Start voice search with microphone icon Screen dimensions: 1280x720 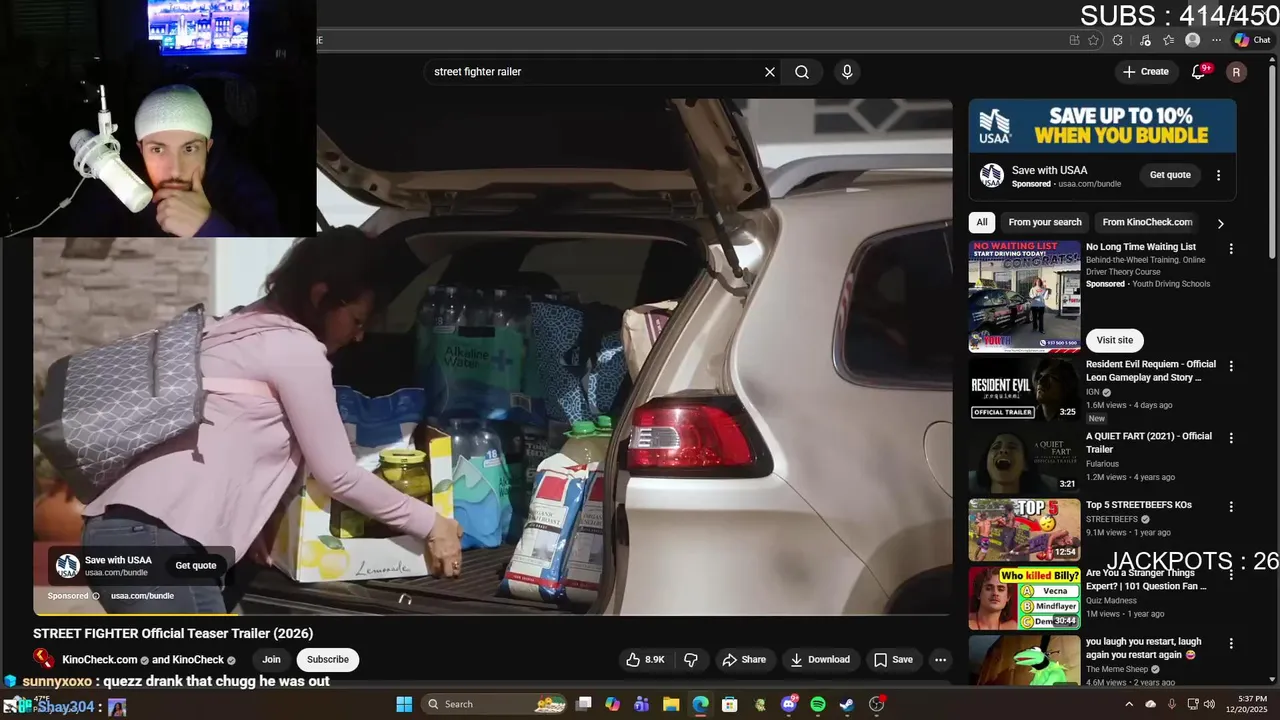pyautogui.click(x=847, y=72)
